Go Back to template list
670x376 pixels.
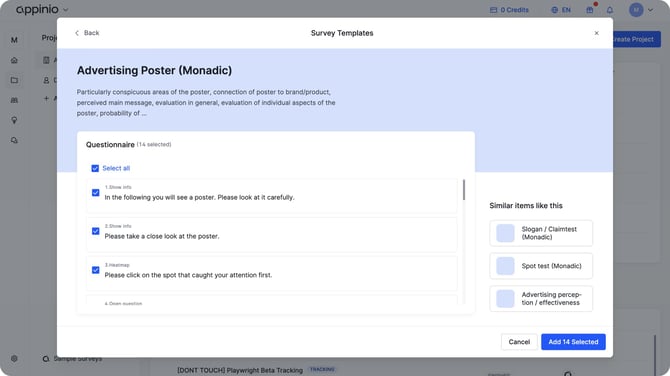coord(87,33)
